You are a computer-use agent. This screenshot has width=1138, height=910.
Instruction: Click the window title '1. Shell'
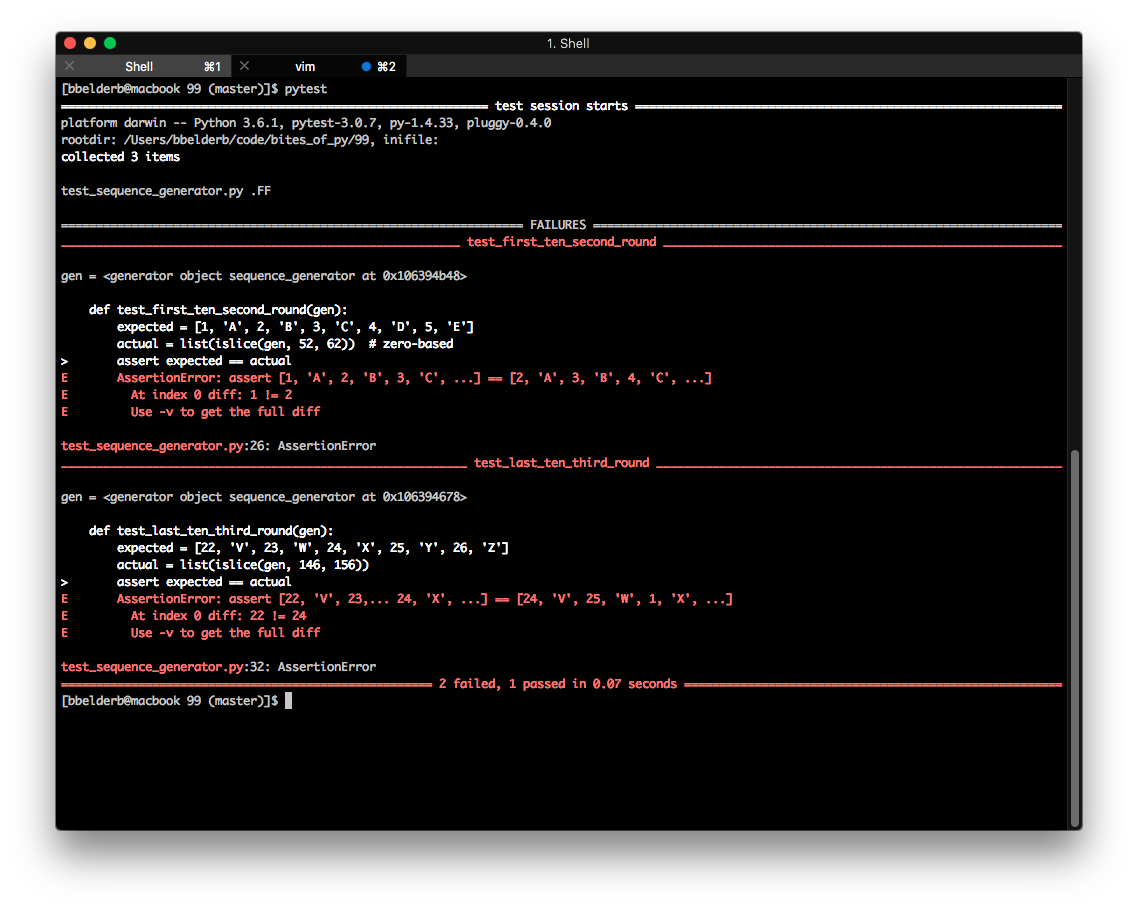(568, 43)
